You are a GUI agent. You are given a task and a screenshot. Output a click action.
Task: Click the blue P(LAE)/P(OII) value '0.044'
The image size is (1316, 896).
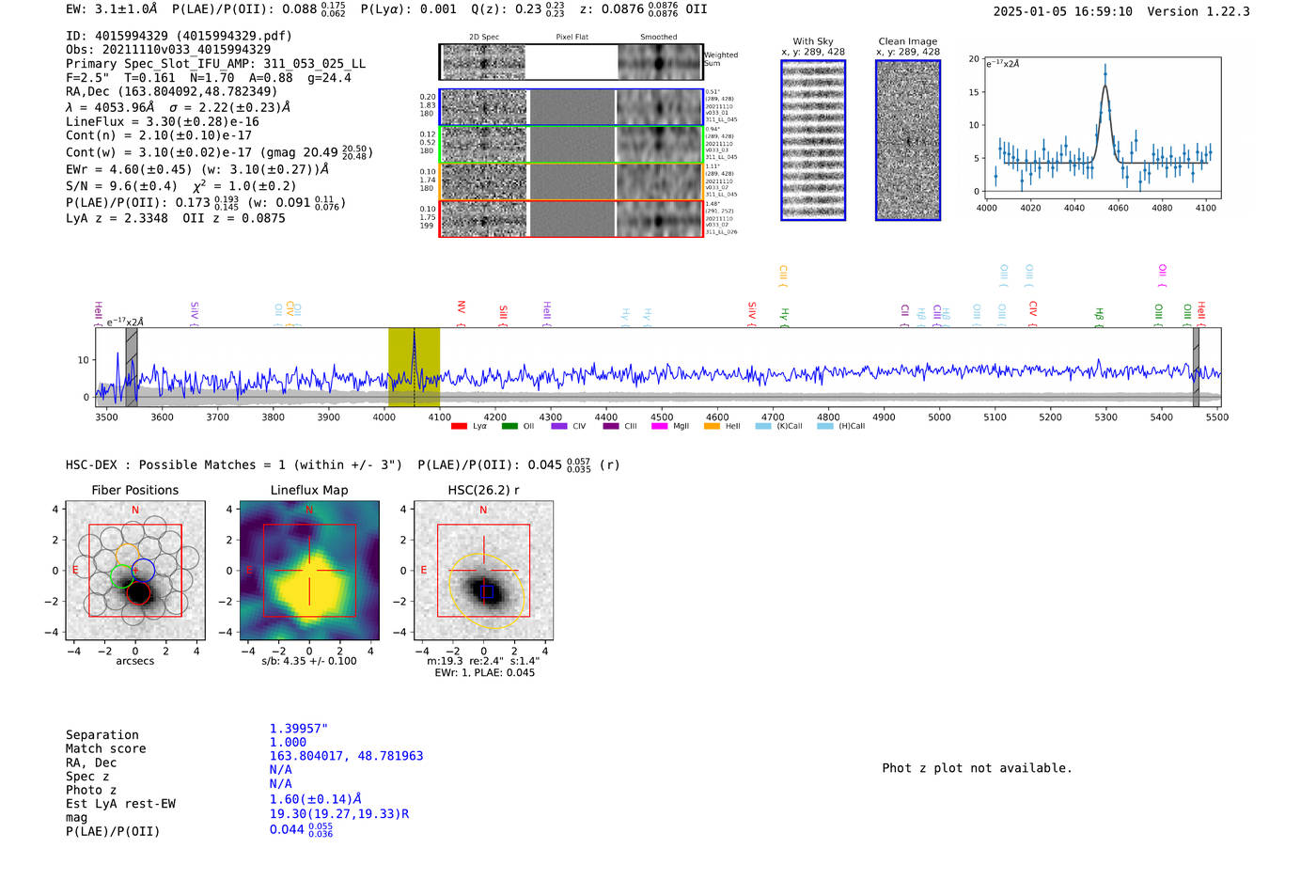tap(301, 829)
